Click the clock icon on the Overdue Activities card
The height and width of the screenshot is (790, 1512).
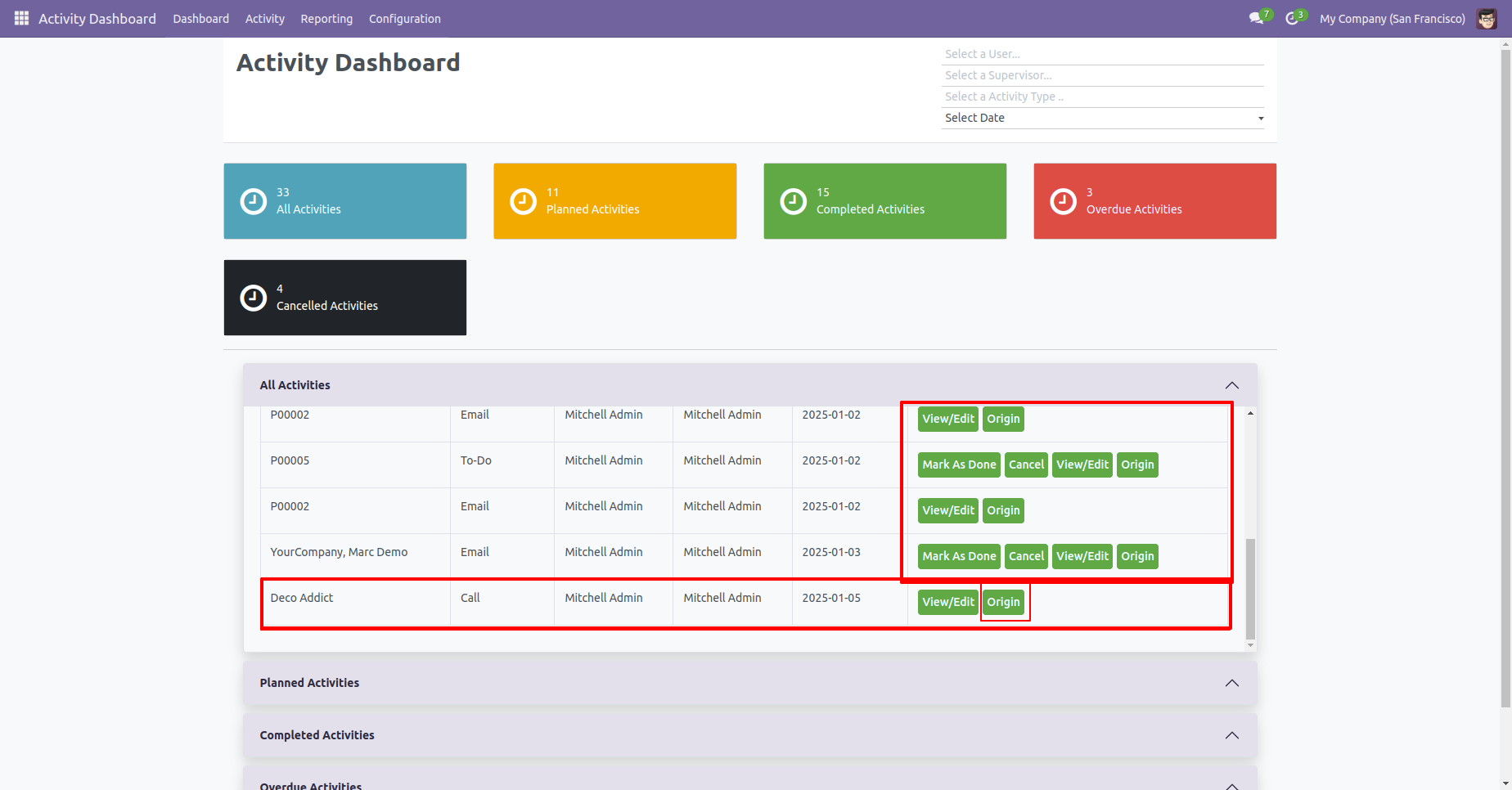(1064, 201)
